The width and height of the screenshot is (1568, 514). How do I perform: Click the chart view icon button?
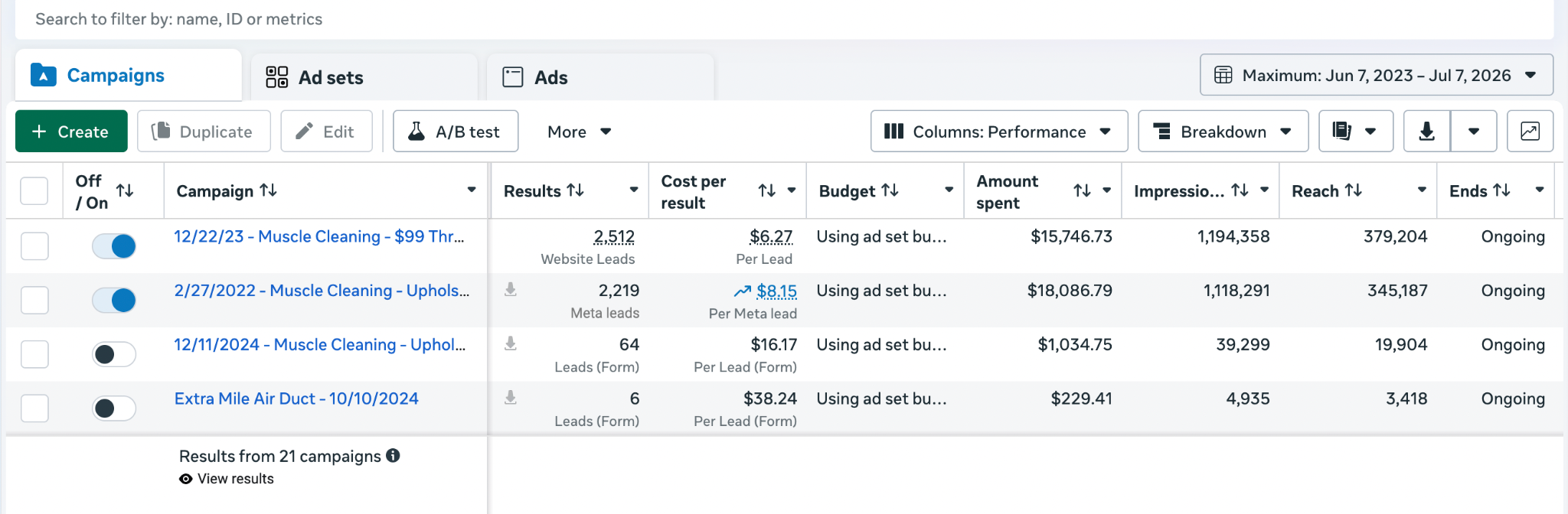[x=1530, y=132]
